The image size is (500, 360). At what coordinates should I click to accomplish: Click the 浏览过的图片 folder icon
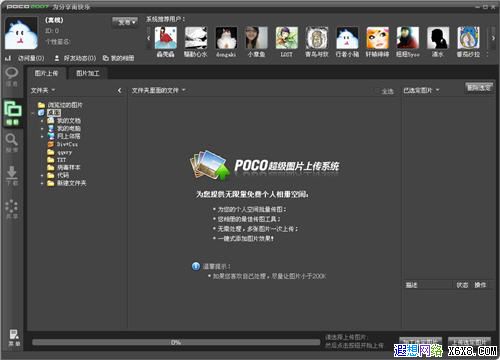pos(41,105)
